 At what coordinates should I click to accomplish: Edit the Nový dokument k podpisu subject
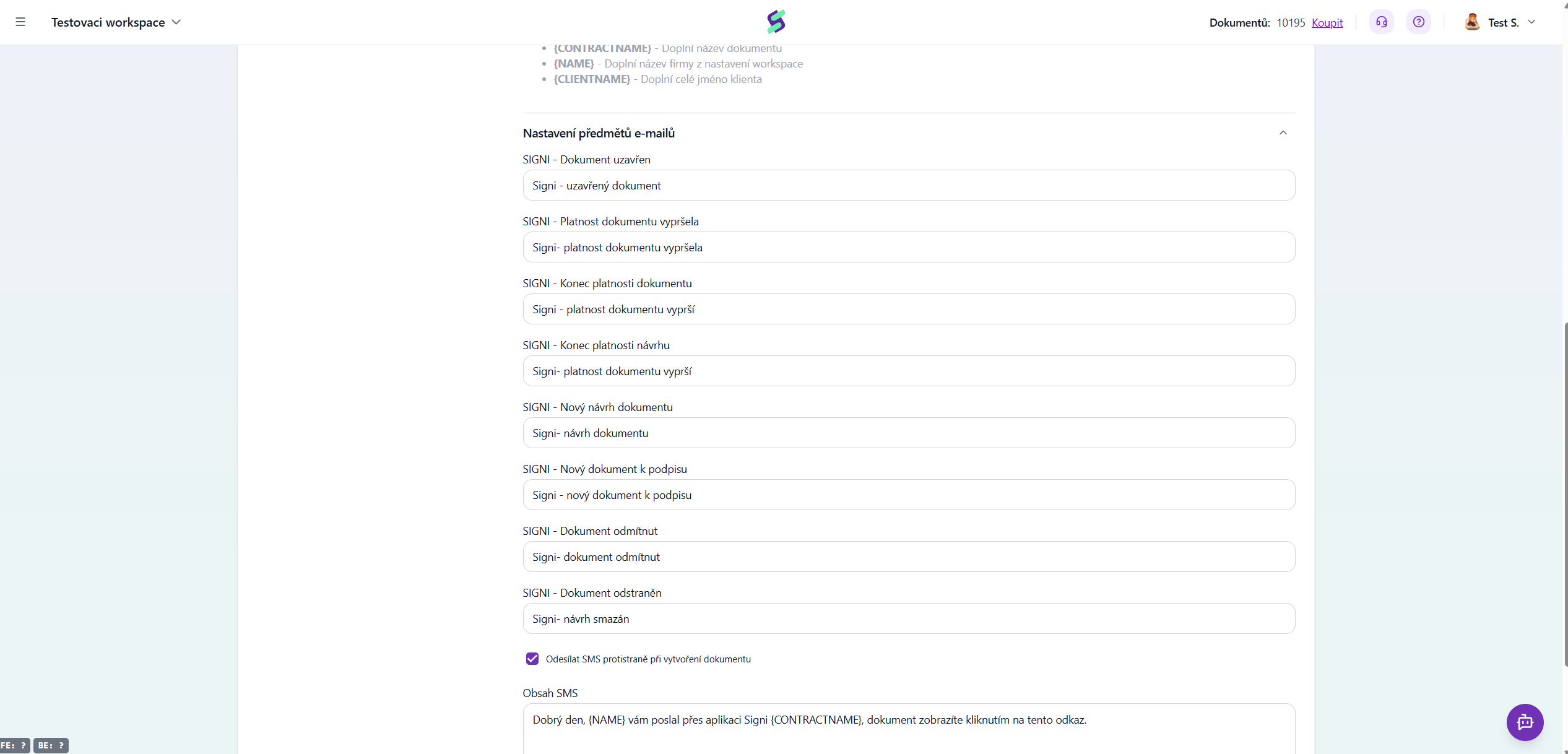909,495
